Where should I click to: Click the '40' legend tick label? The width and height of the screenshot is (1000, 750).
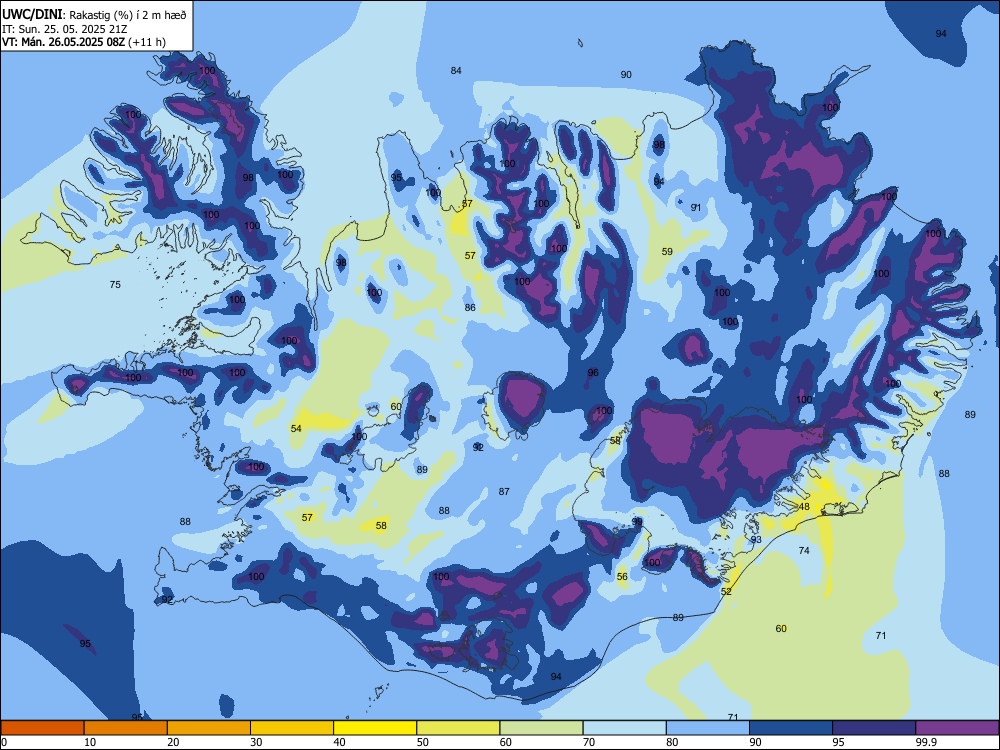click(339, 742)
